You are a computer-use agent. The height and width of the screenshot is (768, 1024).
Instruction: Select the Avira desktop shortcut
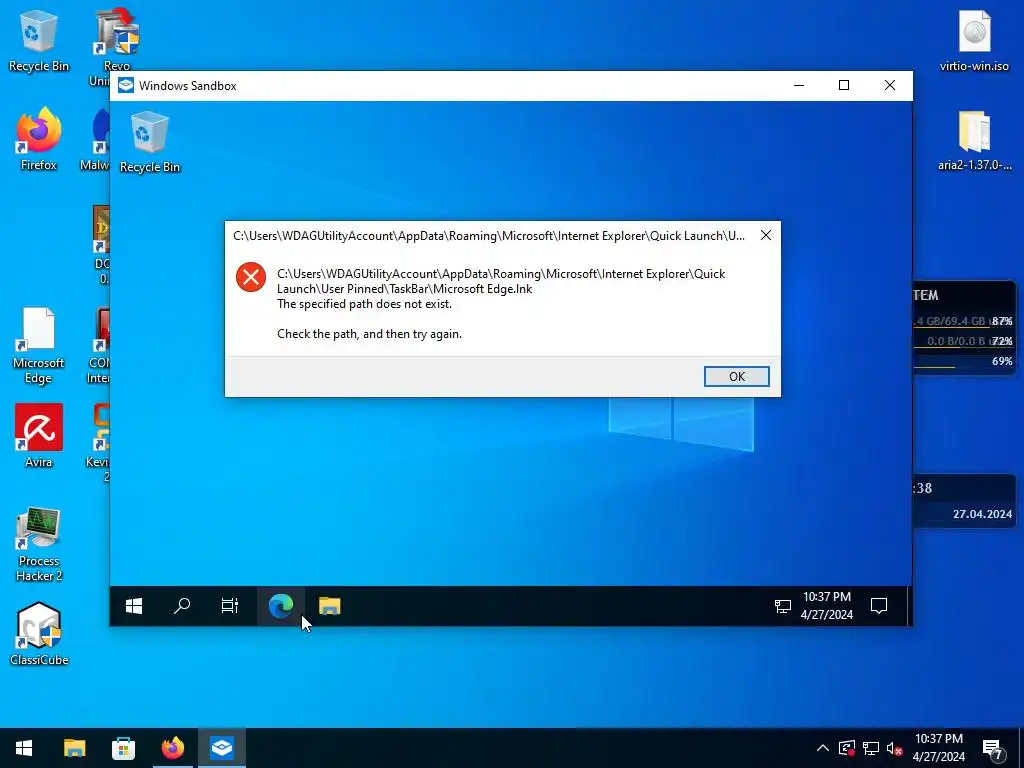[x=39, y=436]
